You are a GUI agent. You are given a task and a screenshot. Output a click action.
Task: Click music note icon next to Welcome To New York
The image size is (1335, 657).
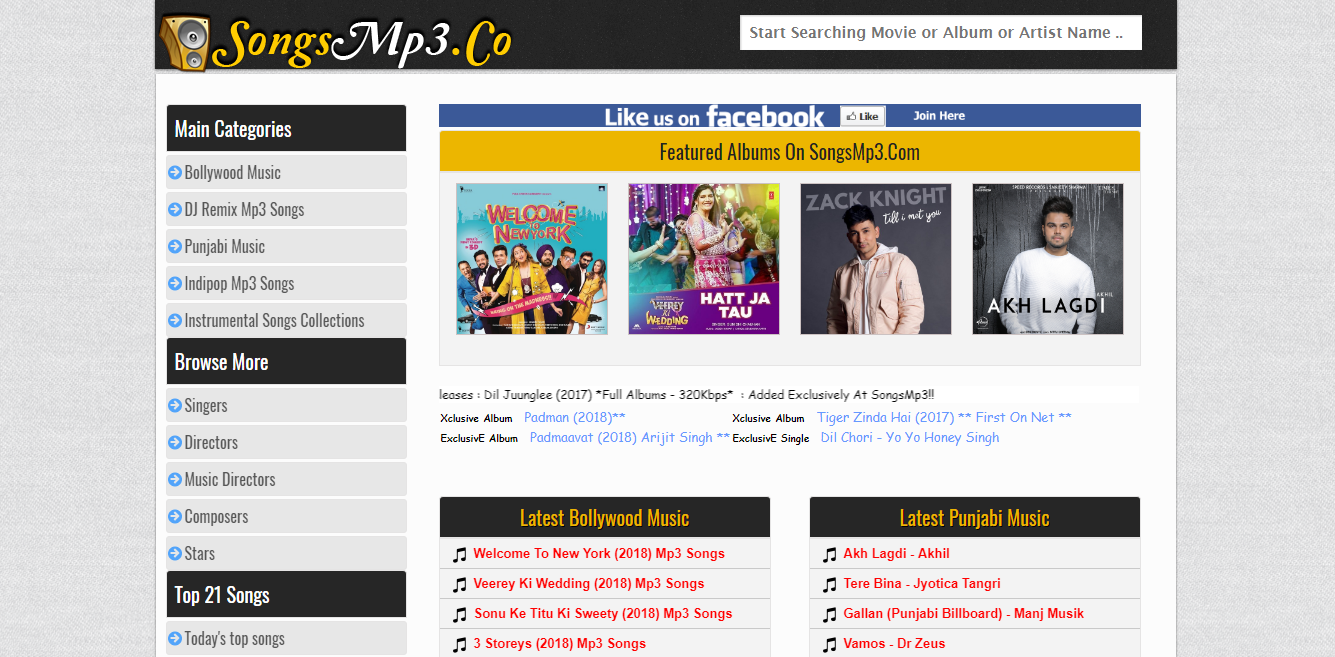[460, 554]
